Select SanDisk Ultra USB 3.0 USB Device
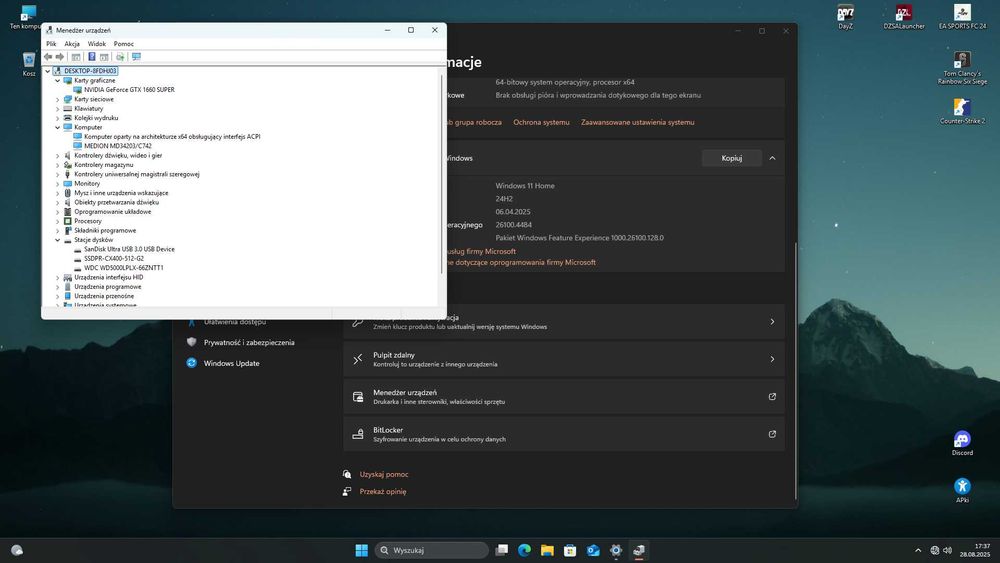1000x563 pixels. point(129,249)
